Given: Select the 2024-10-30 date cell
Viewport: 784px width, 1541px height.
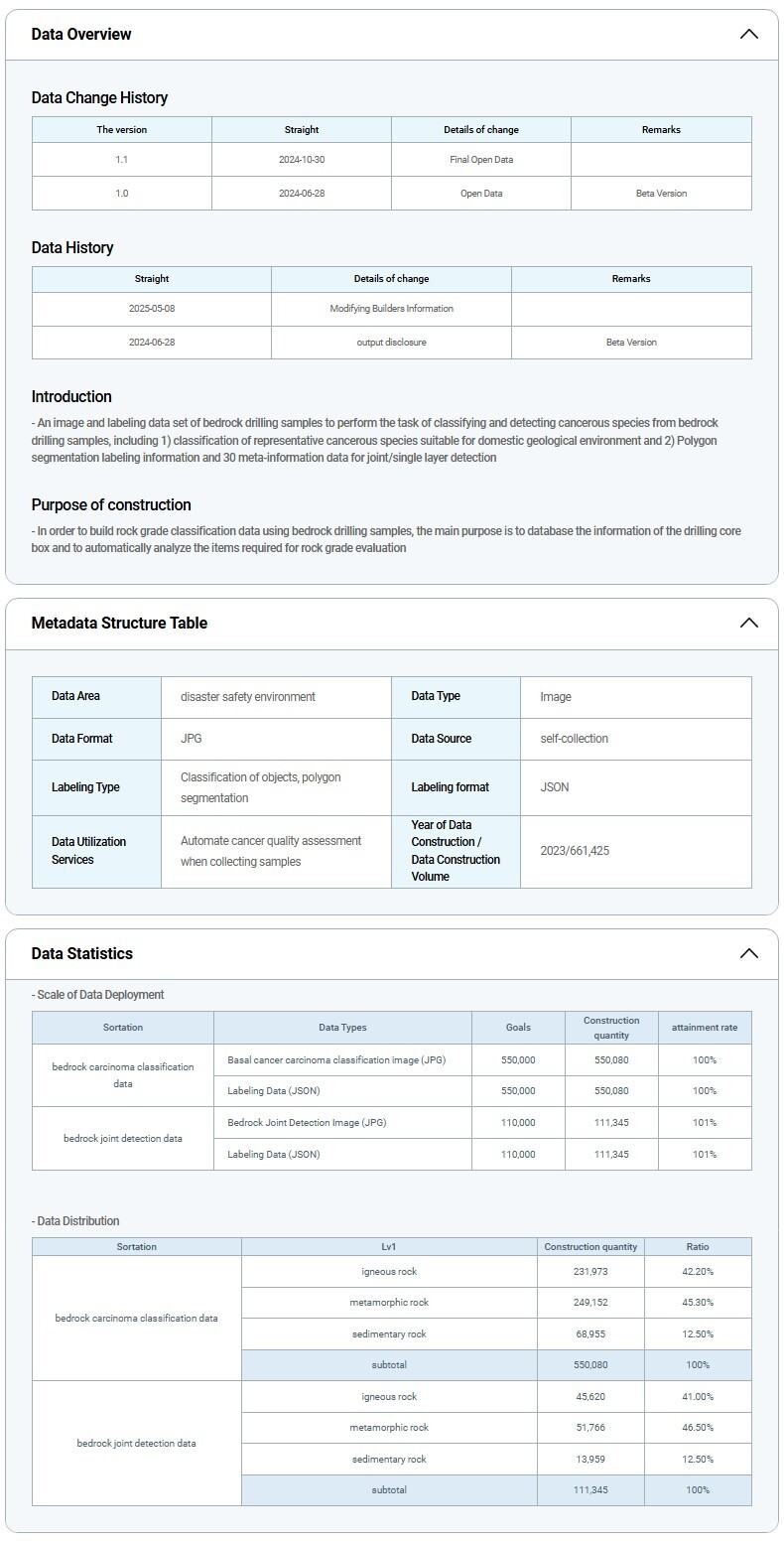Looking at the screenshot, I should tap(302, 160).
